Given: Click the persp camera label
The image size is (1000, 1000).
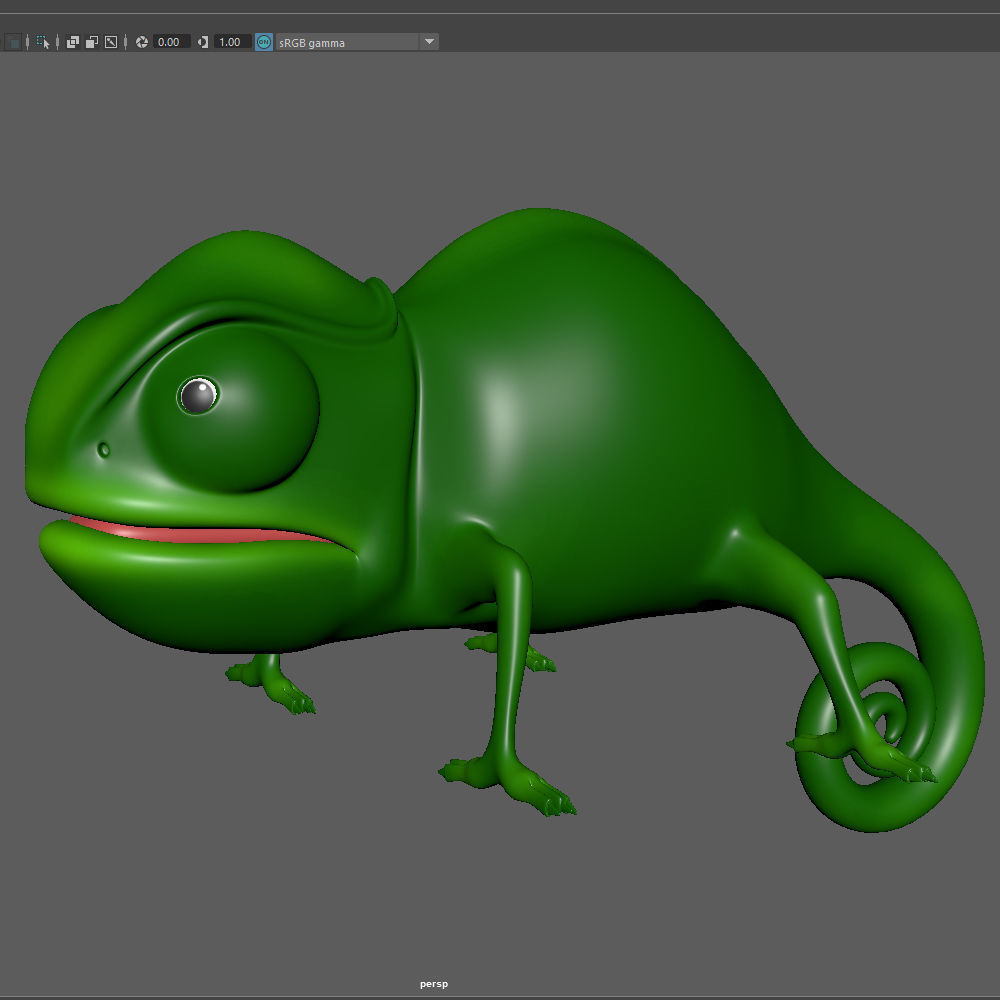Looking at the screenshot, I should pos(434,984).
